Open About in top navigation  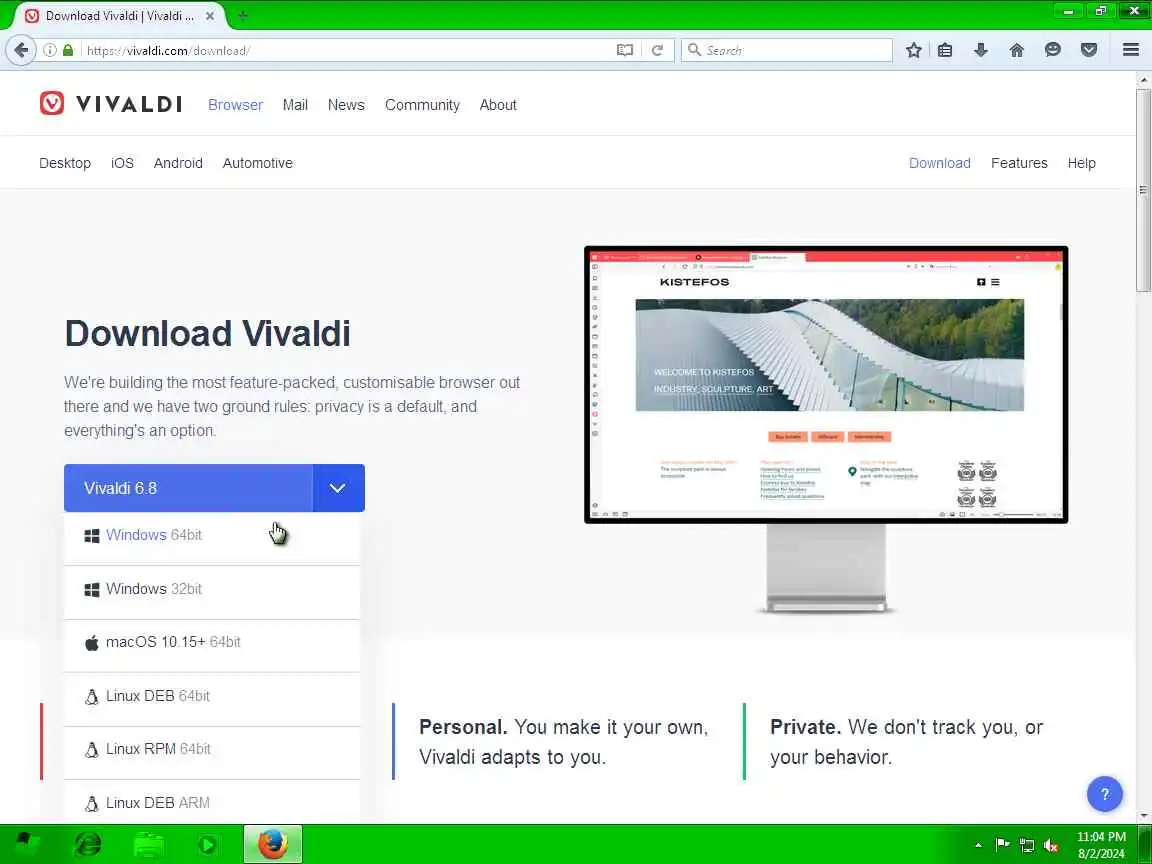(x=498, y=104)
